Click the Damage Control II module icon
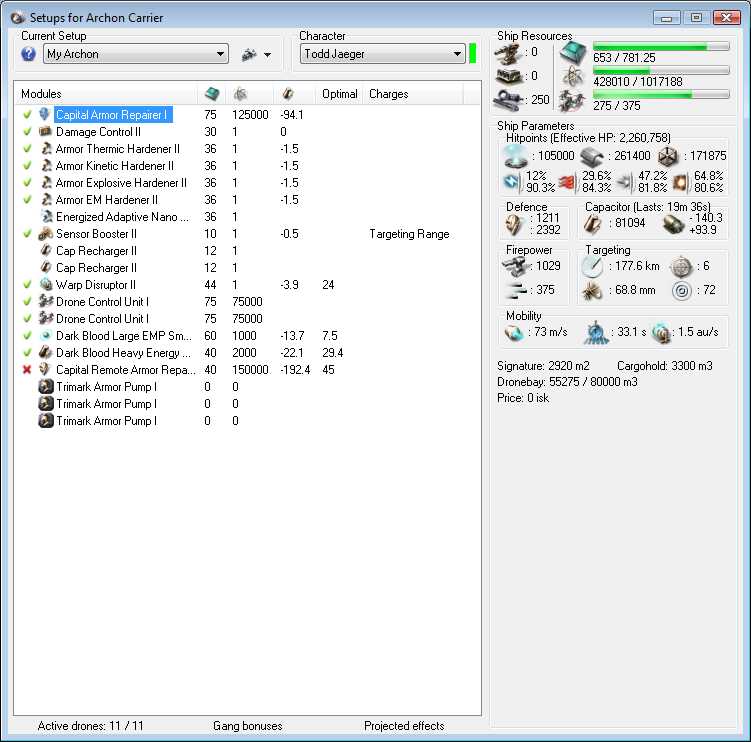 pos(45,131)
